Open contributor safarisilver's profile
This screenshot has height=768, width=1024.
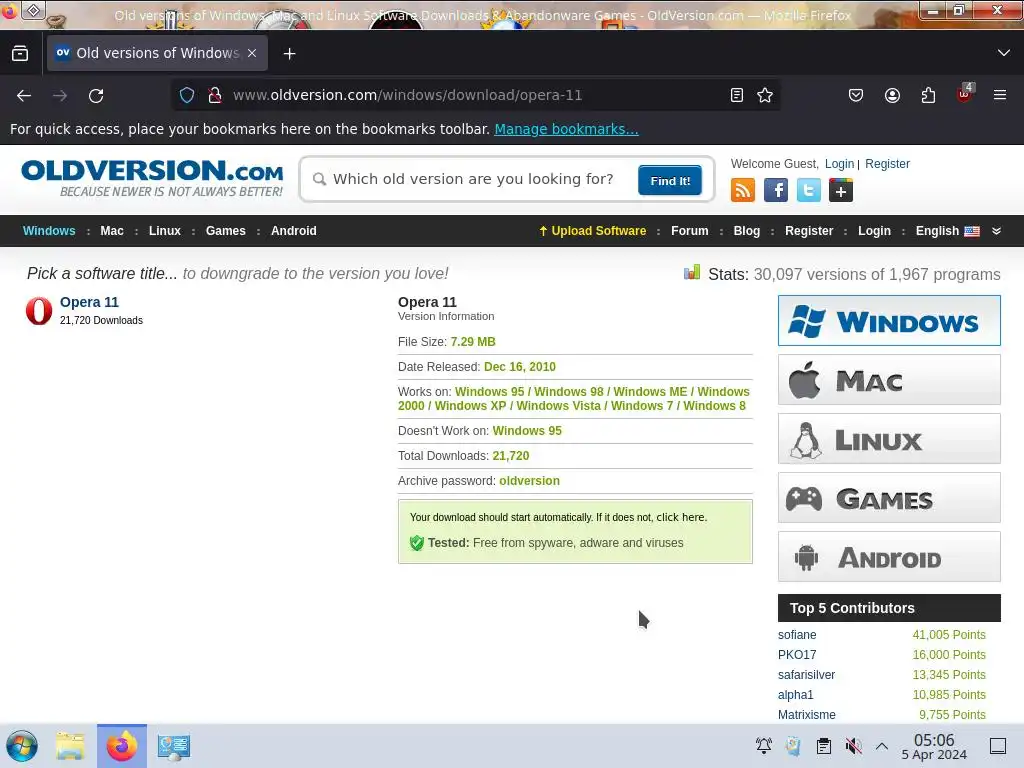tap(807, 675)
